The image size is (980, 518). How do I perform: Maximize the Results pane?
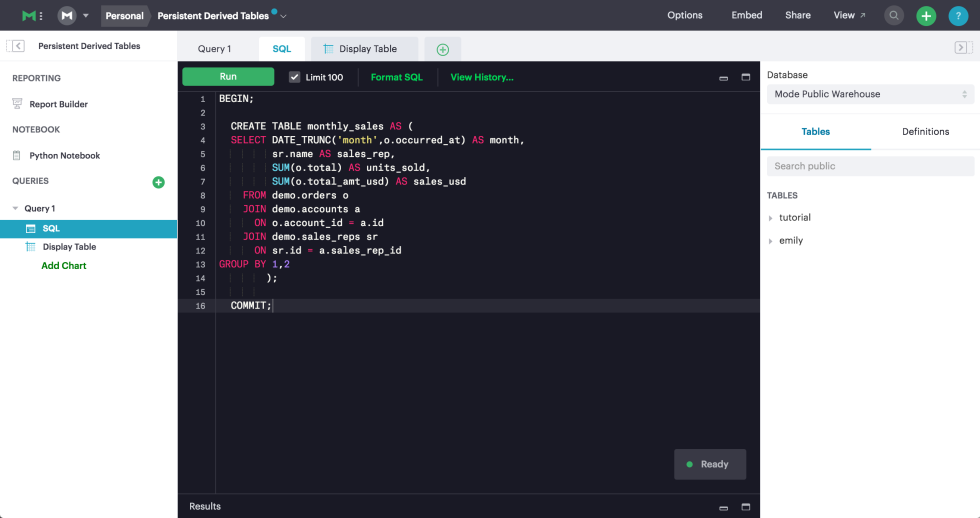(x=746, y=507)
